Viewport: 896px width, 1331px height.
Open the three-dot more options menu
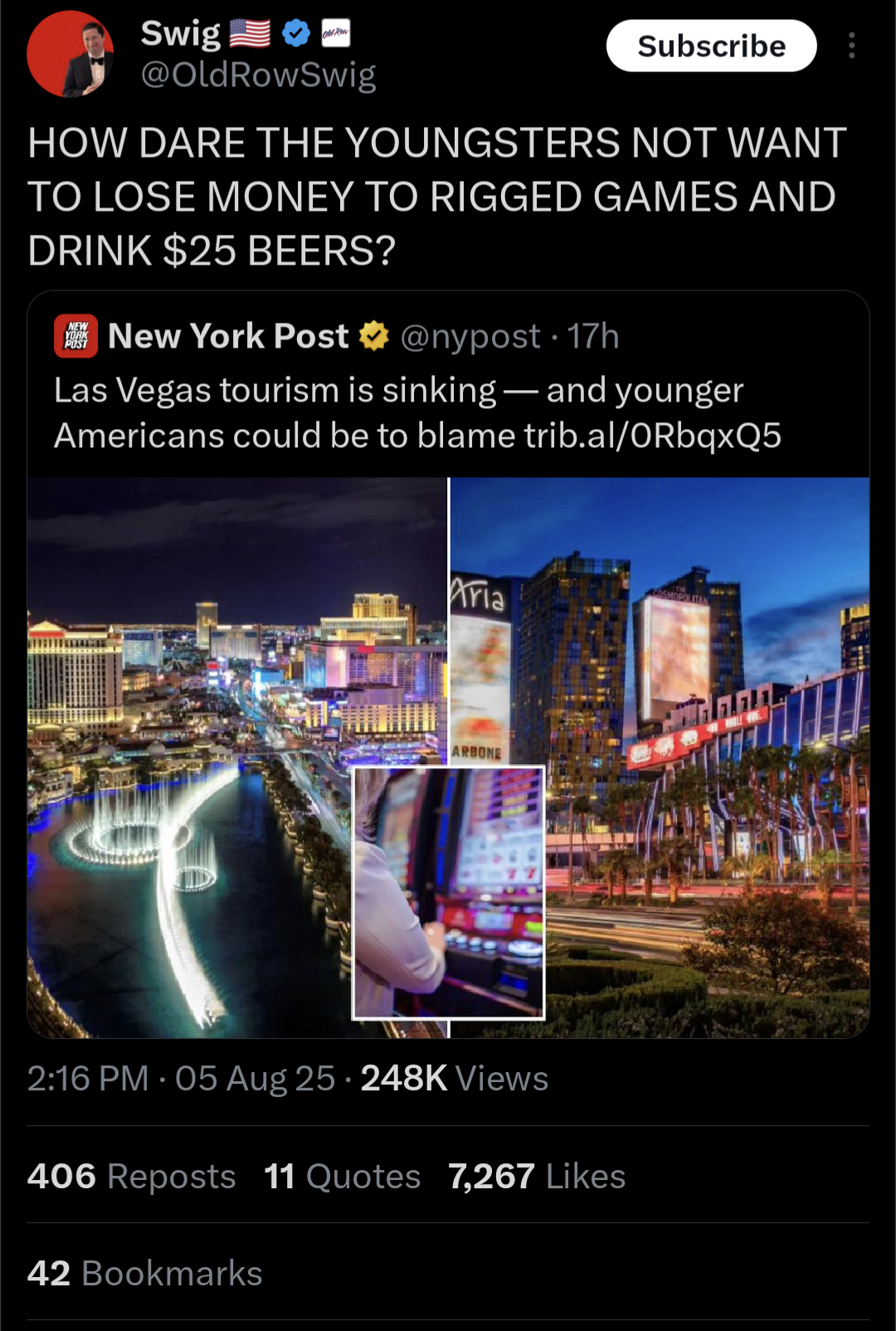coord(851,46)
